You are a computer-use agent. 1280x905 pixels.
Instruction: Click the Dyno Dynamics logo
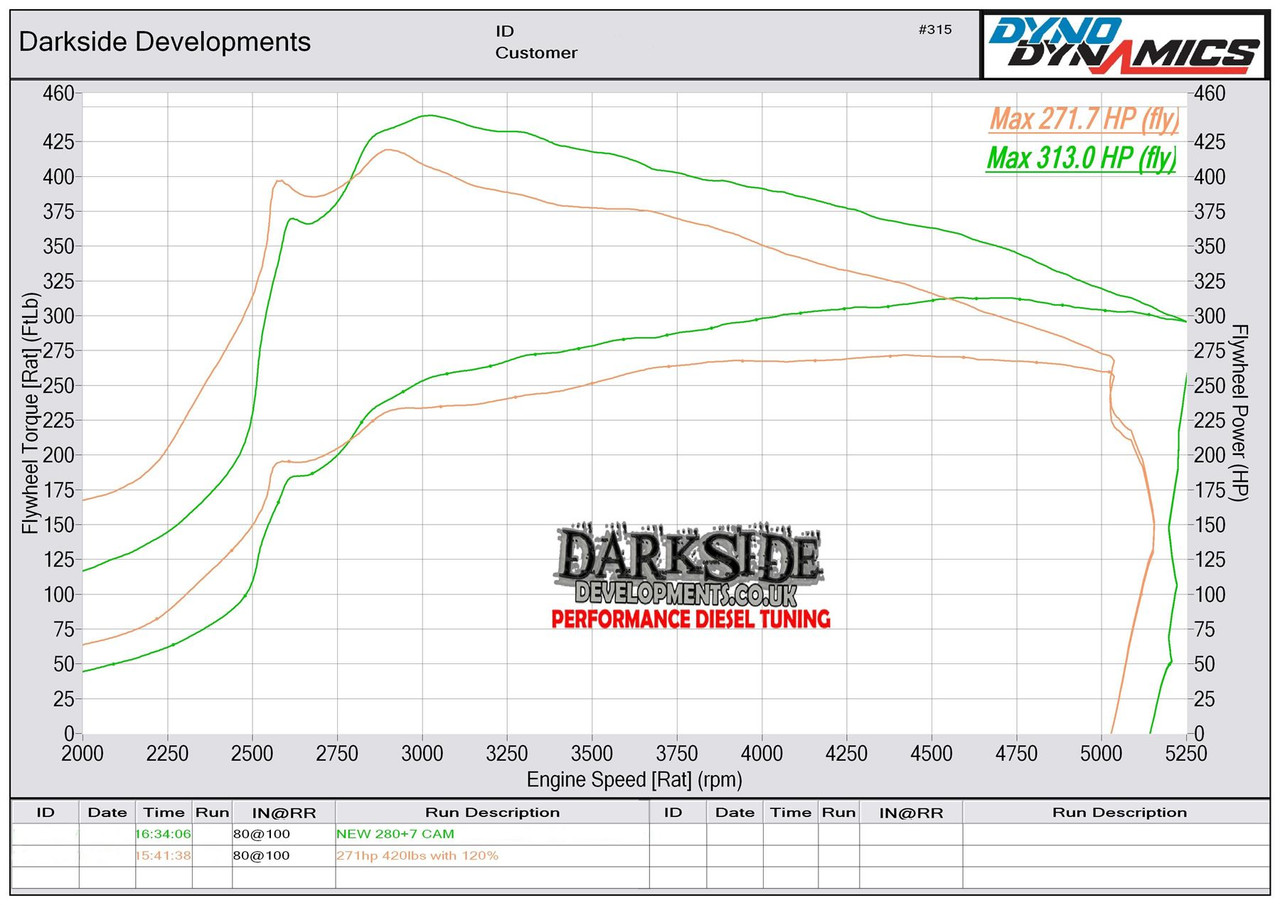pos(1126,45)
